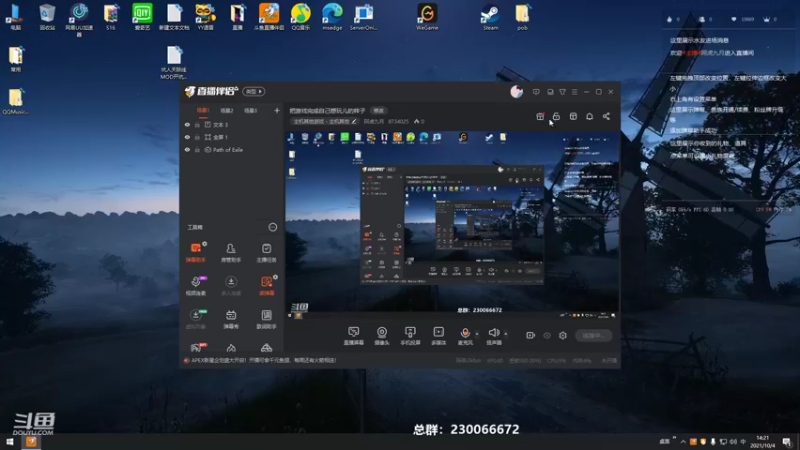The height and width of the screenshot is (450, 800).
Task: Click the user avatar in title bar
Action: coord(516,92)
